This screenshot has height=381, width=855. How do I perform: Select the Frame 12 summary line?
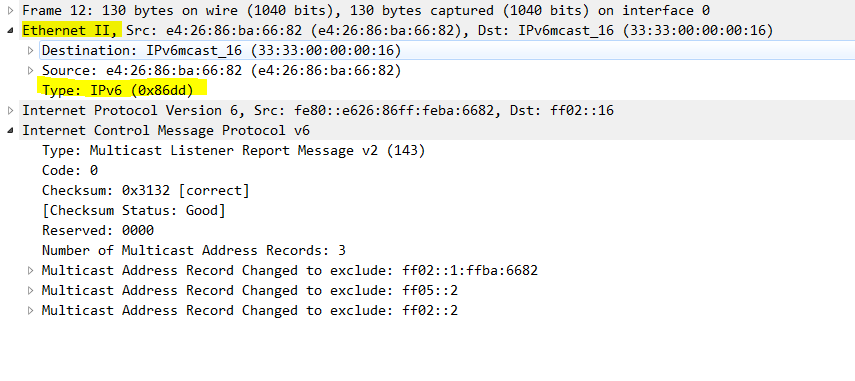point(366,10)
